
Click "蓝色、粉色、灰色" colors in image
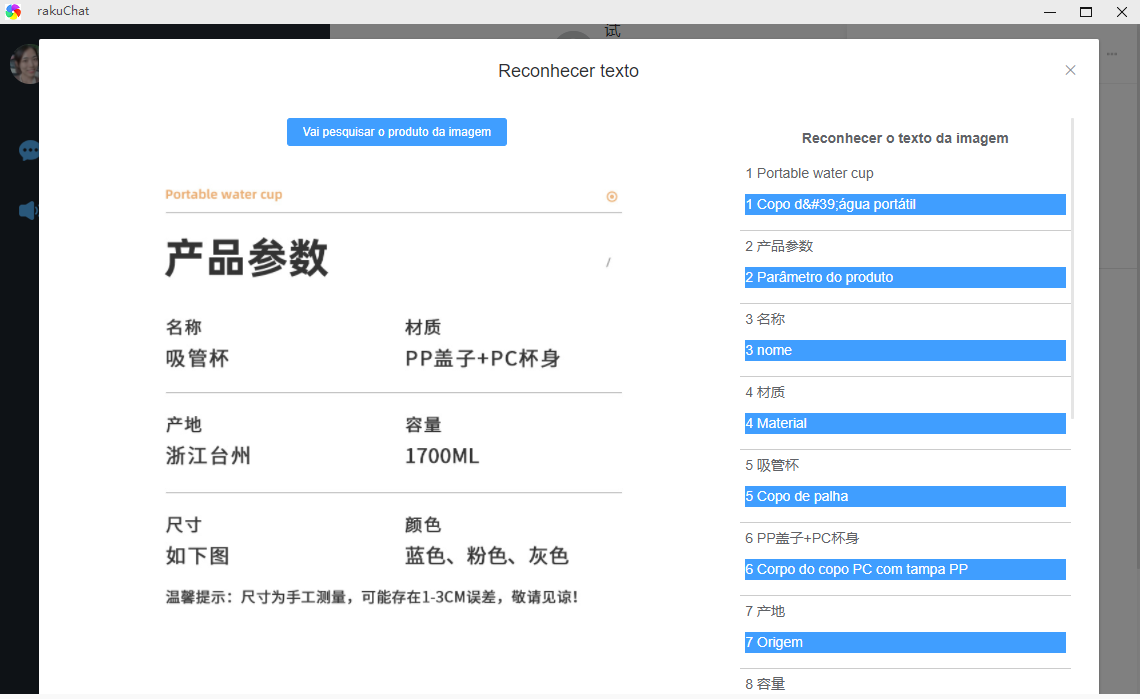[x=486, y=556]
